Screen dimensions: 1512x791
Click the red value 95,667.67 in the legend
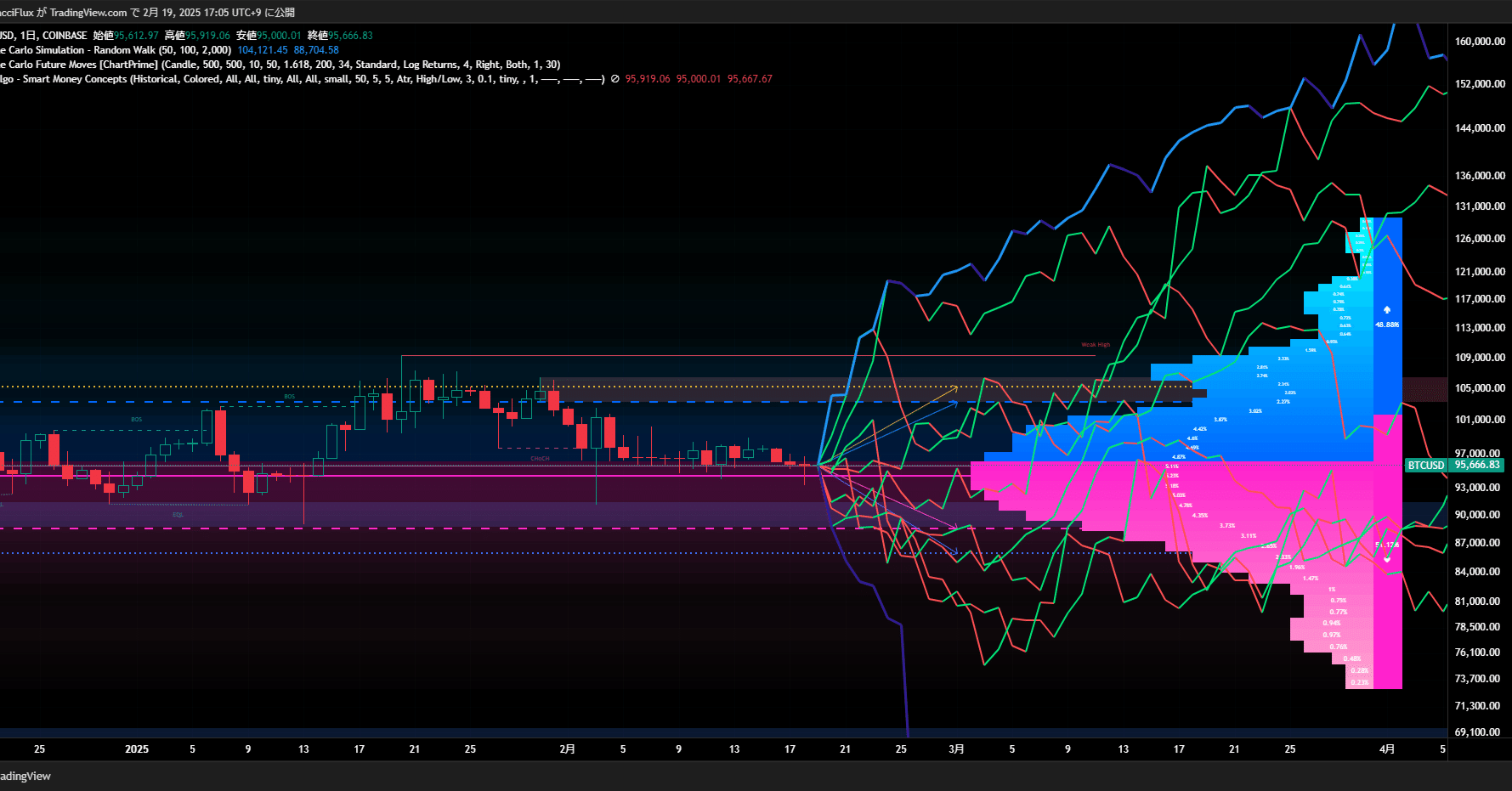point(750,79)
